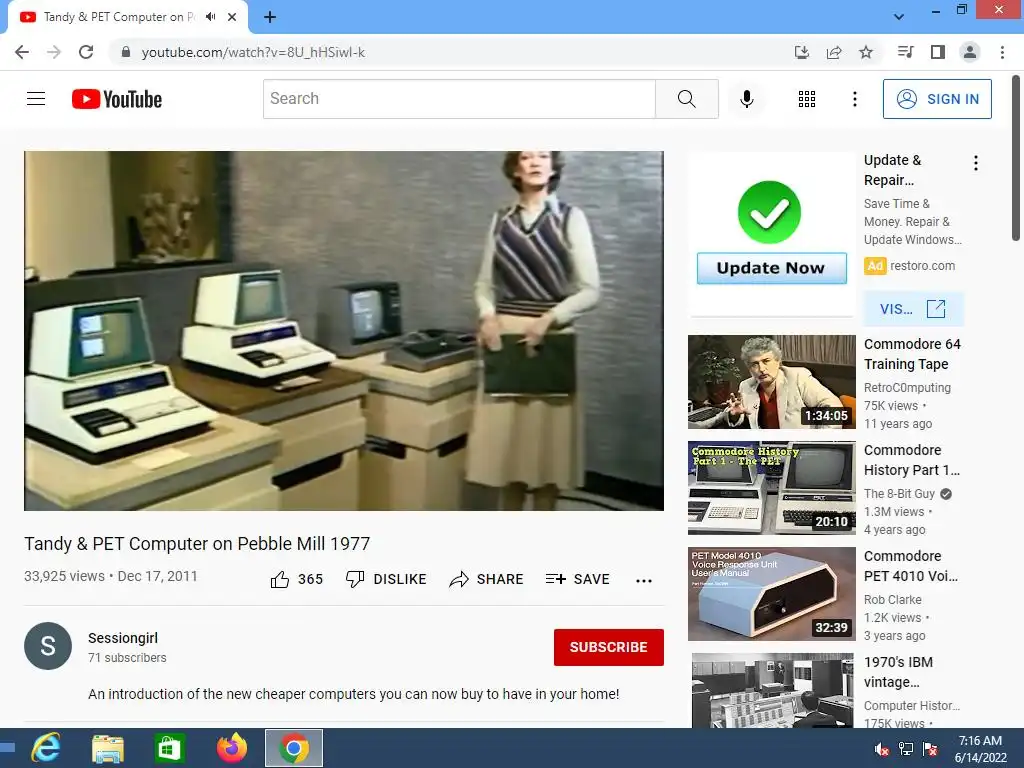Toggle Chrome side panel
The width and height of the screenshot is (1024, 768).
click(938, 52)
